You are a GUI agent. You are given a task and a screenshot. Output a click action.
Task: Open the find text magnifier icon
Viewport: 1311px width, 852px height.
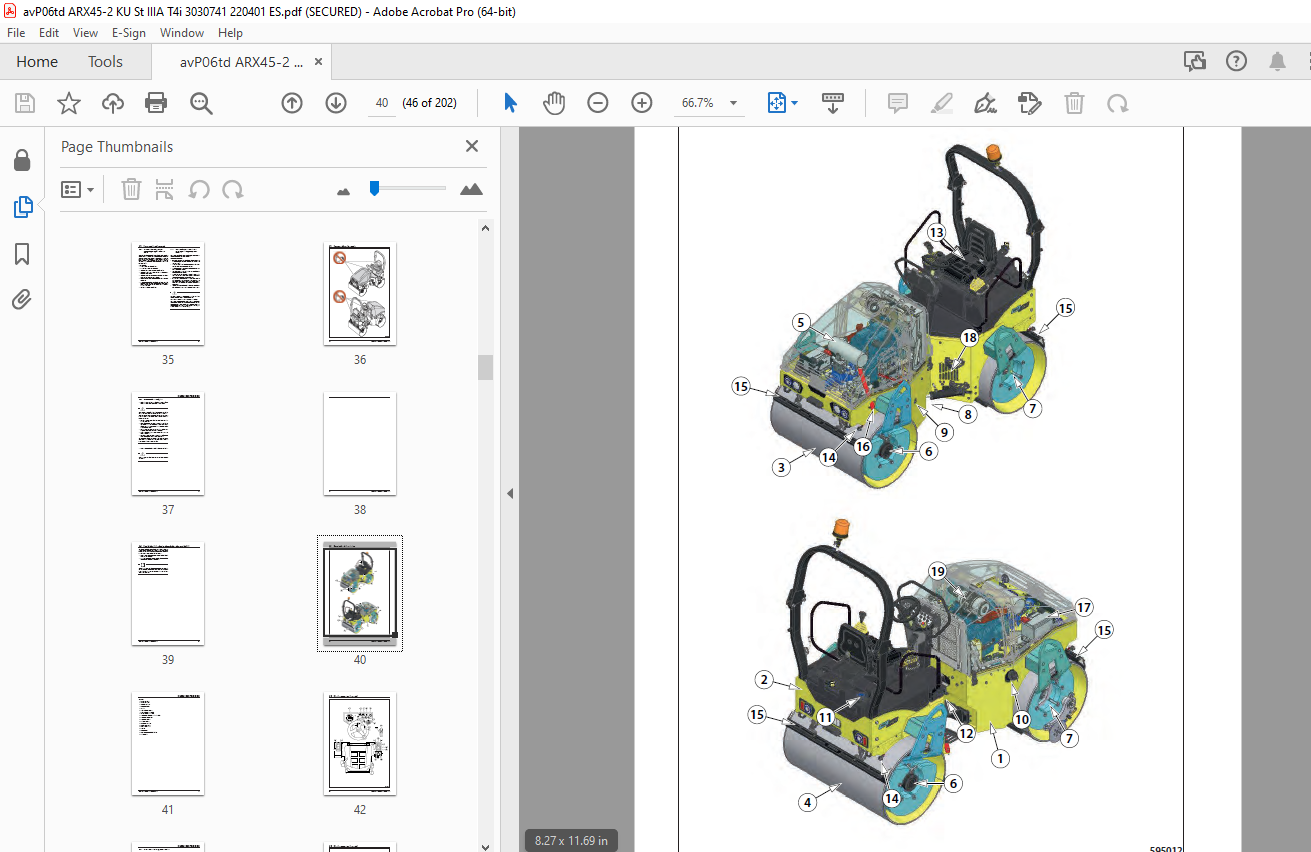coord(201,103)
